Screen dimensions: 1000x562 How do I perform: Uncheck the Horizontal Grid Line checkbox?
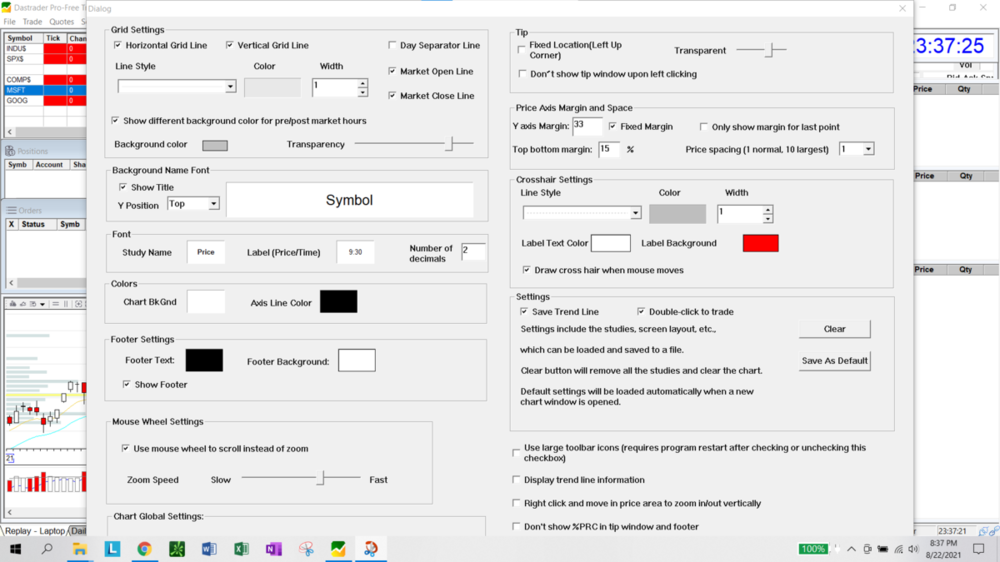[x=118, y=45]
